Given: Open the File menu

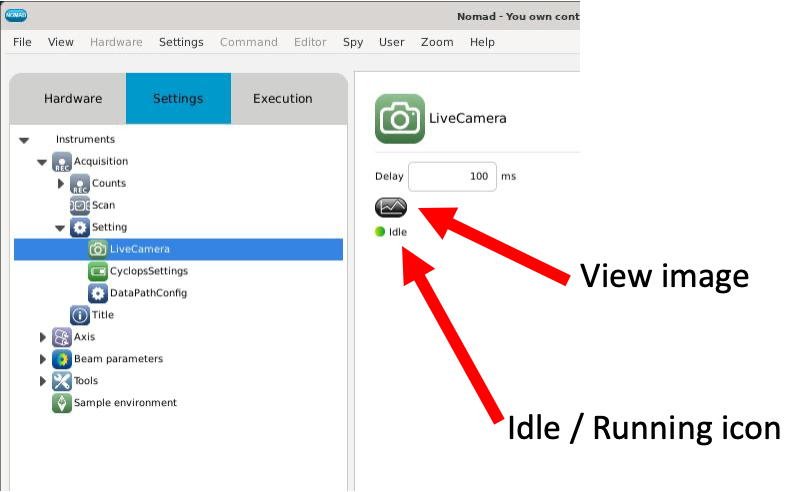Looking at the screenshot, I should tap(22, 42).
